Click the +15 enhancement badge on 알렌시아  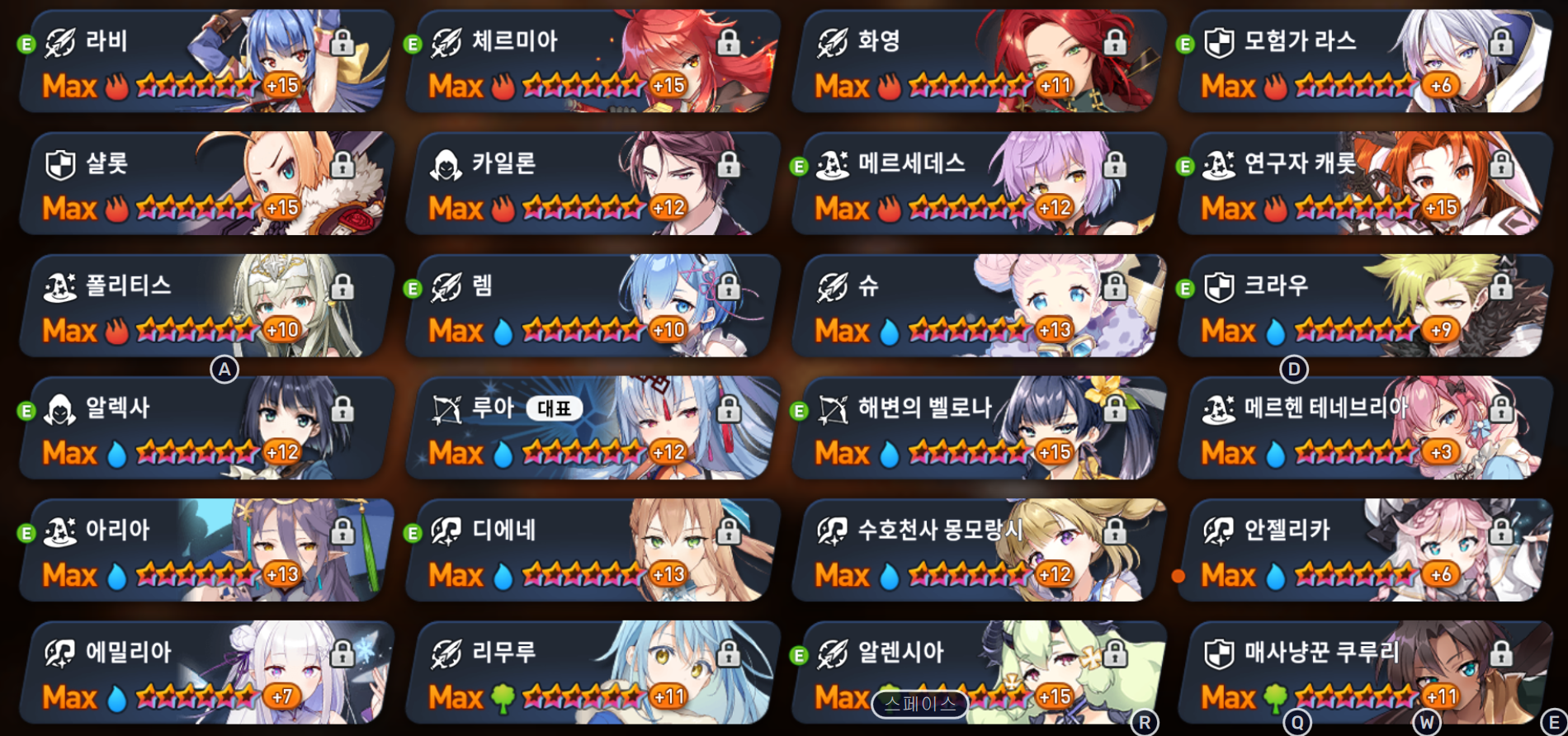(x=1055, y=697)
